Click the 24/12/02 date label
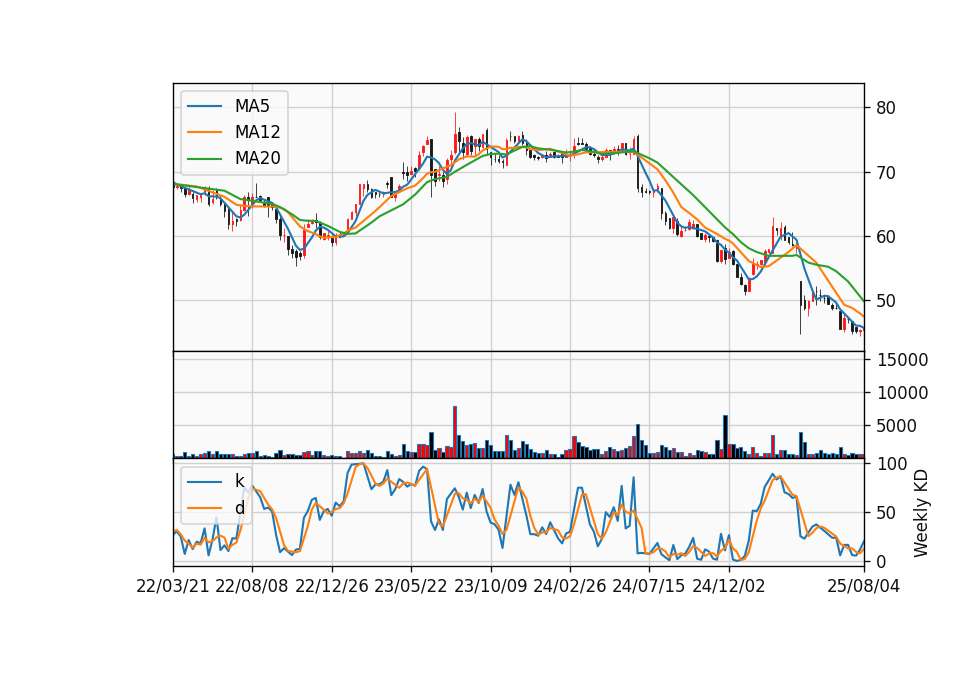This screenshot has height=690, width=960. pyautogui.click(x=729, y=586)
